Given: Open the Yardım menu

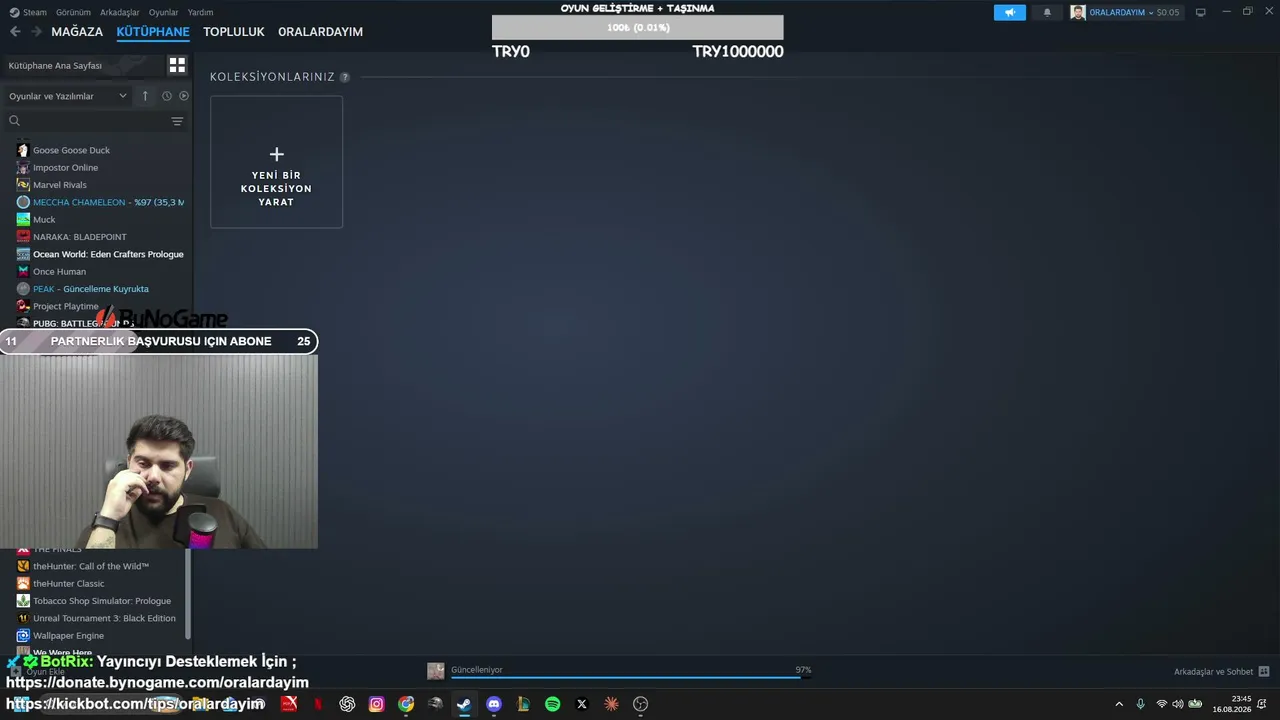Looking at the screenshot, I should pyautogui.click(x=200, y=12).
